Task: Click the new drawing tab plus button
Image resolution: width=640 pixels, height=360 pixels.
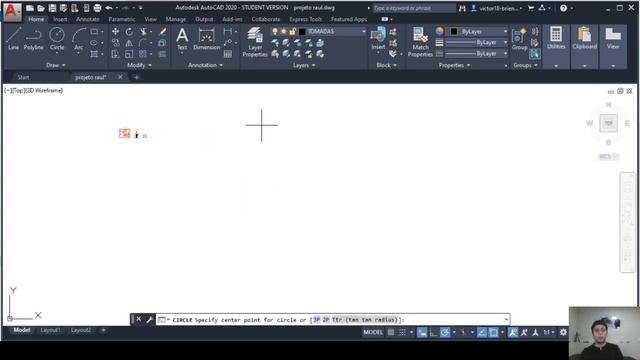Action: [x=136, y=77]
